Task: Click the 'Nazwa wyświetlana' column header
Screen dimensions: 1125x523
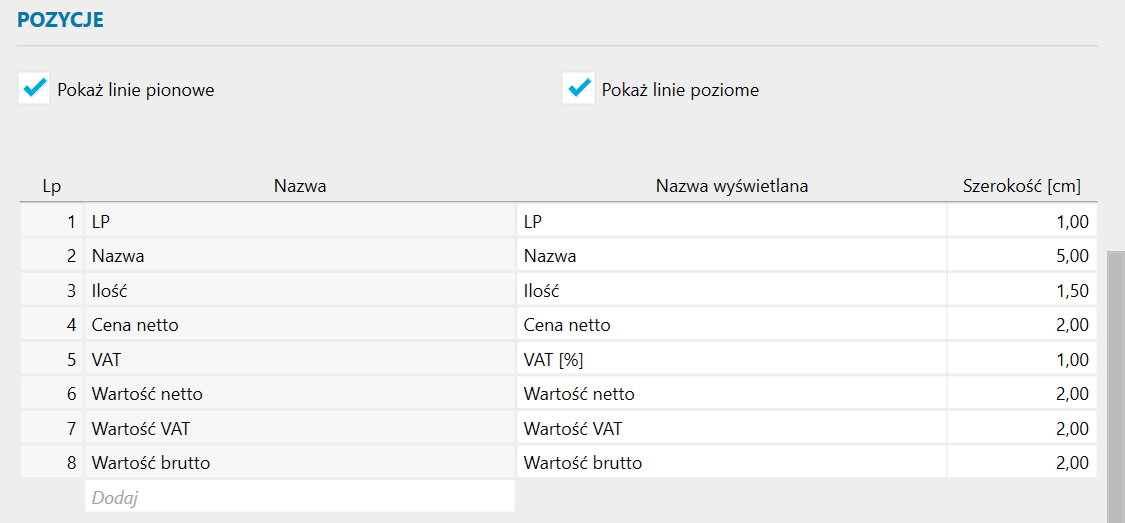Action: pyautogui.click(x=731, y=186)
